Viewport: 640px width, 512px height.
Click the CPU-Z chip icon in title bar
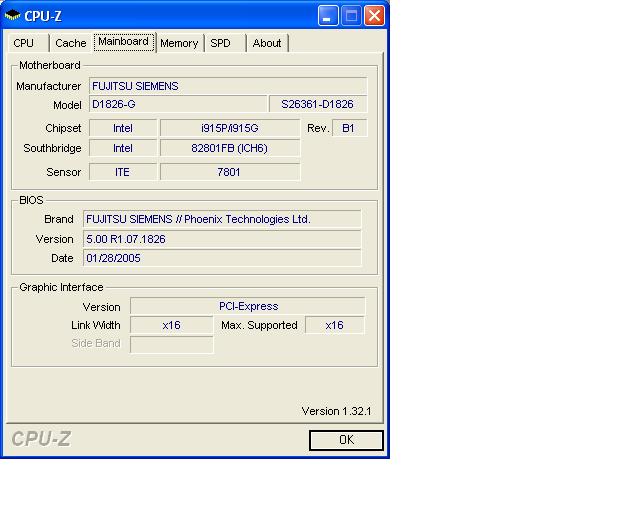pyautogui.click(x=12, y=16)
